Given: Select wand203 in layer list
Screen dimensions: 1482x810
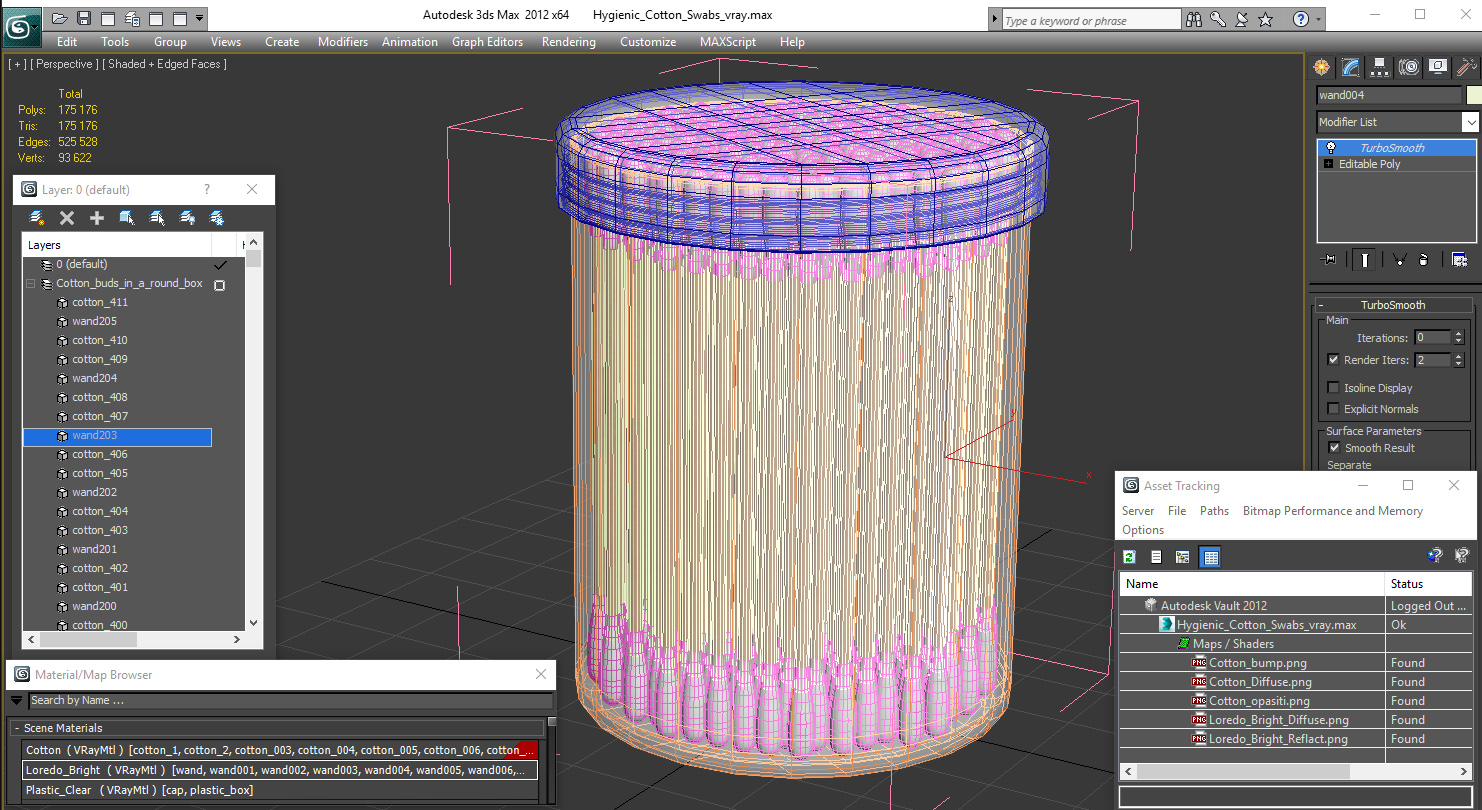Looking at the screenshot, I should (117, 436).
